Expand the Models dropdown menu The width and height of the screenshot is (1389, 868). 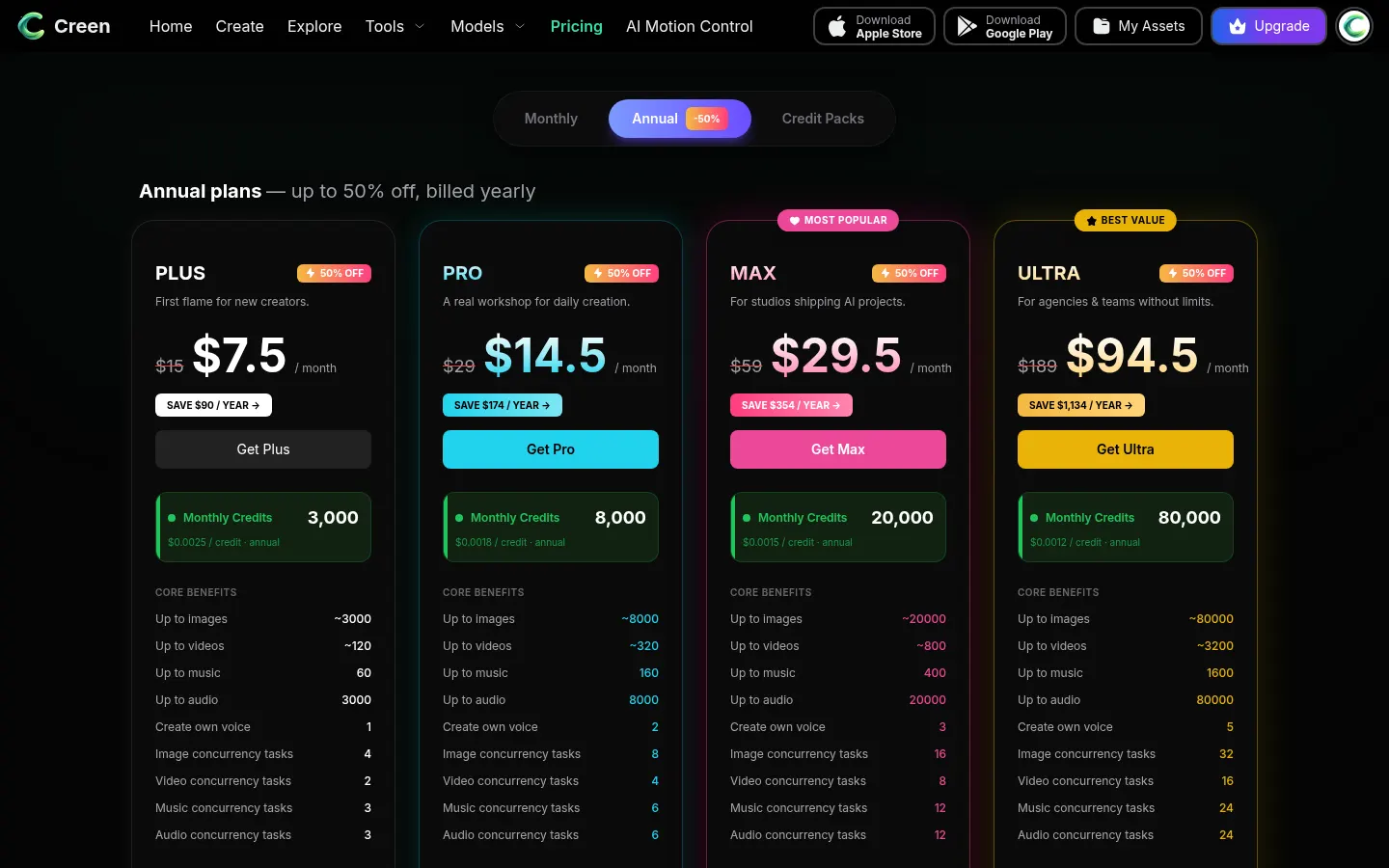pyautogui.click(x=487, y=26)
